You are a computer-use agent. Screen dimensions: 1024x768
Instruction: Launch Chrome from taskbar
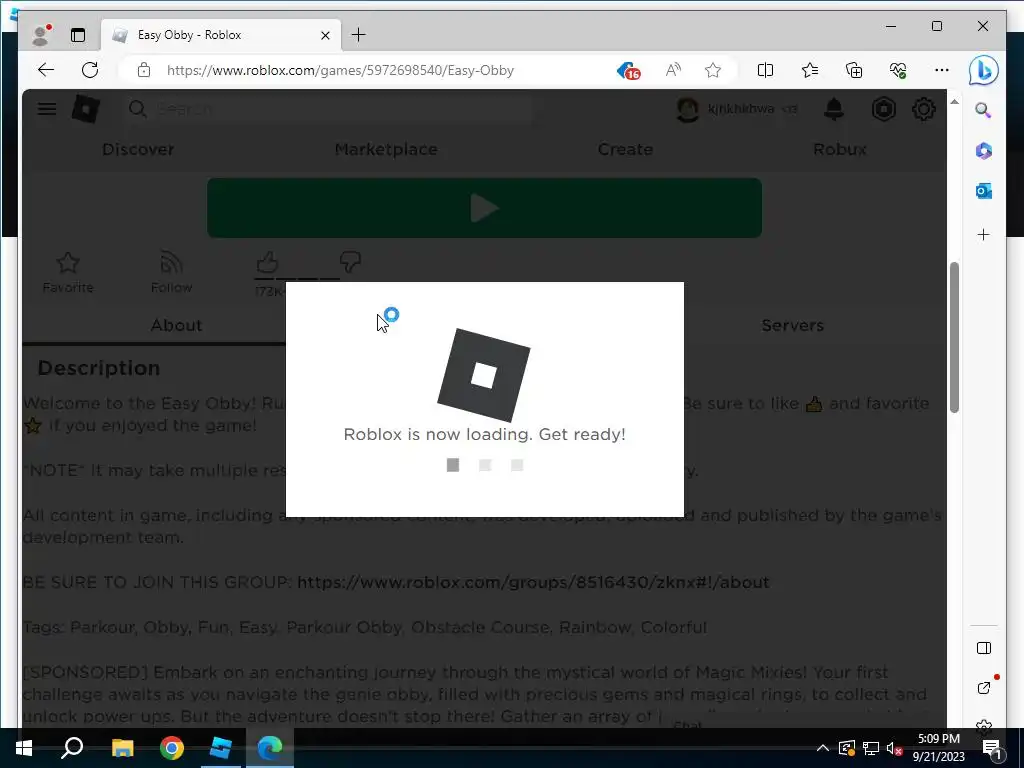[172, 748]
